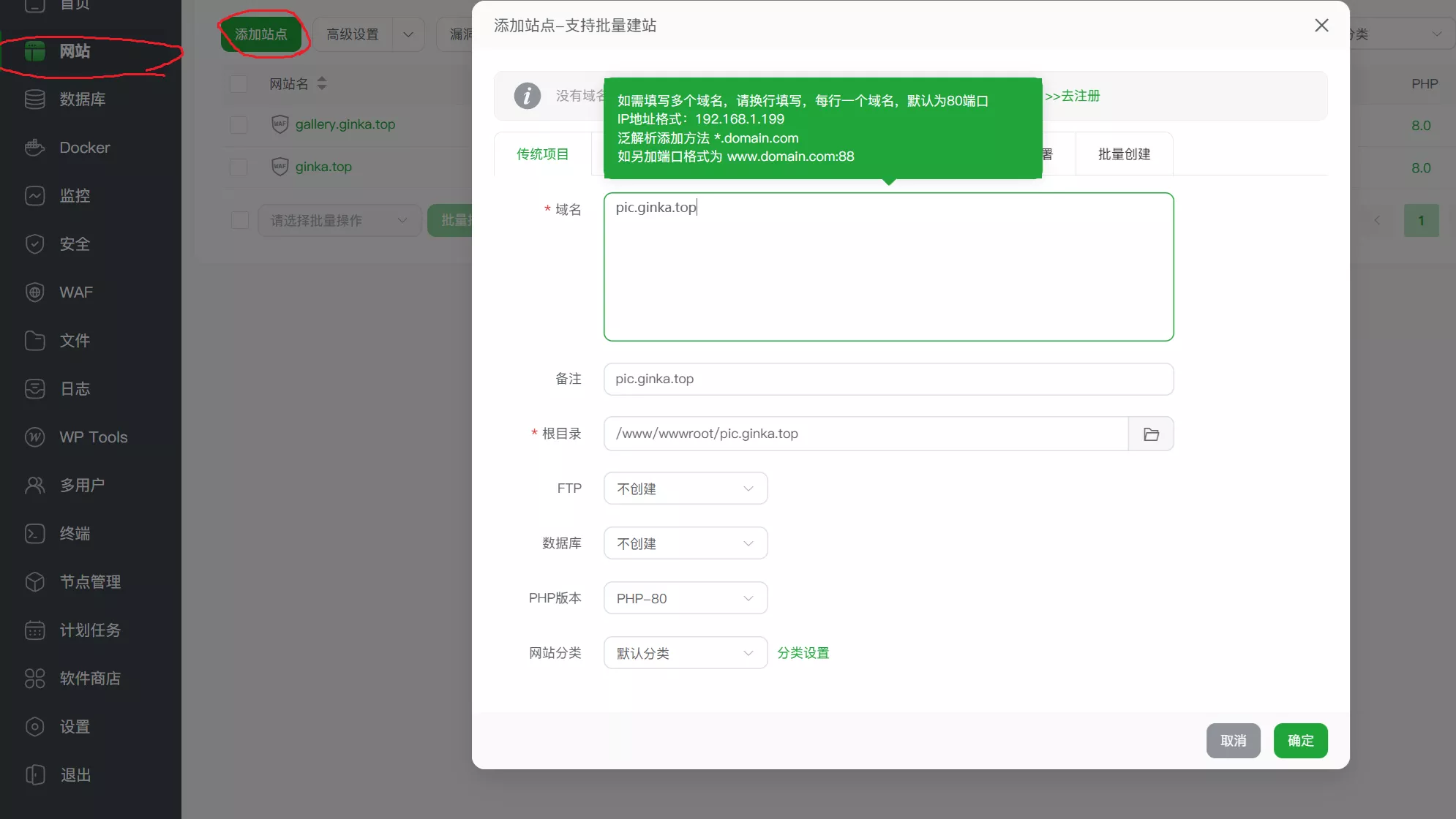Check the ginka.top row checkbox
Viewport: 1456px width, 819px height.
click(x=239, y=167)
